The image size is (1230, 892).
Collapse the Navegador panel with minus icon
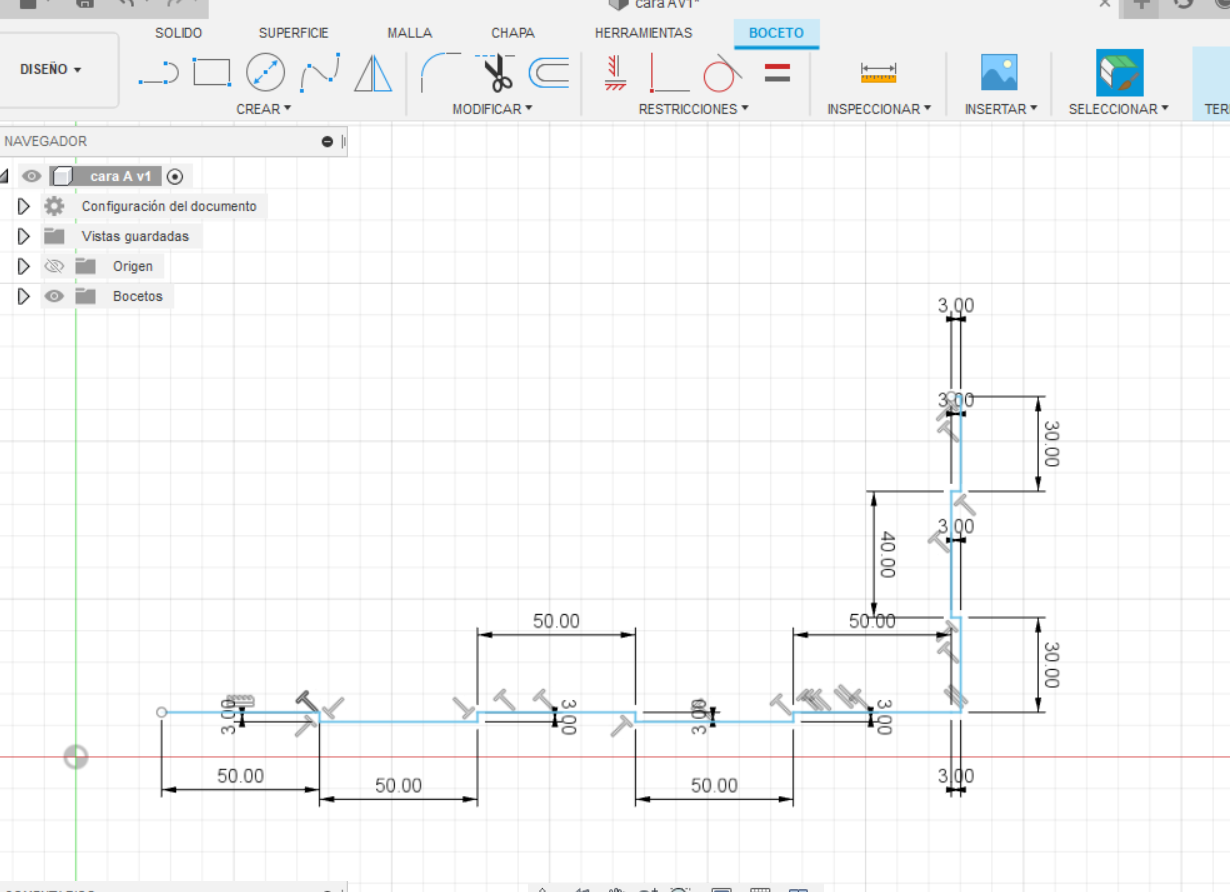[x=327, y=142]
